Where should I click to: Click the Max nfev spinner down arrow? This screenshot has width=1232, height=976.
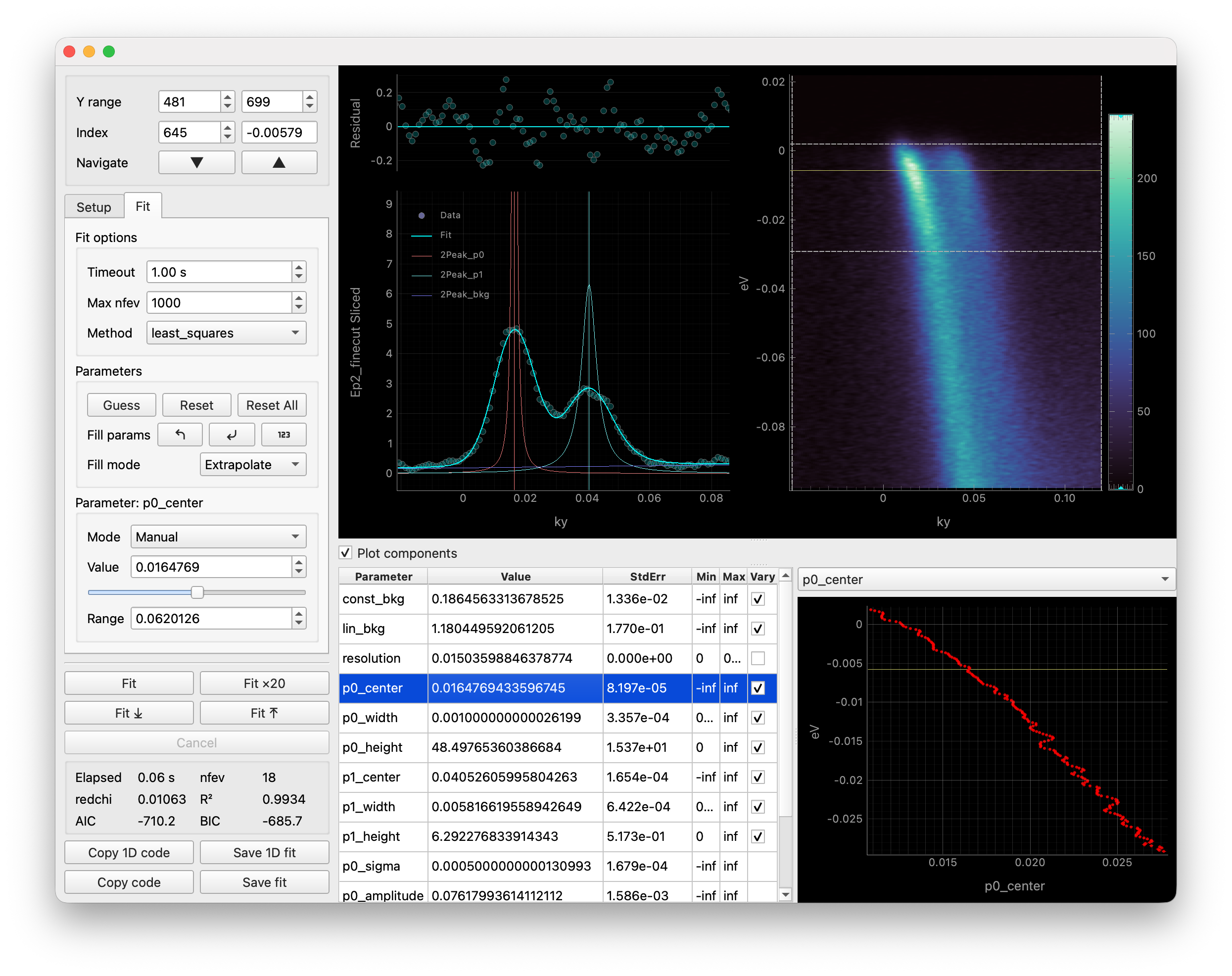(x=299, y=308)
